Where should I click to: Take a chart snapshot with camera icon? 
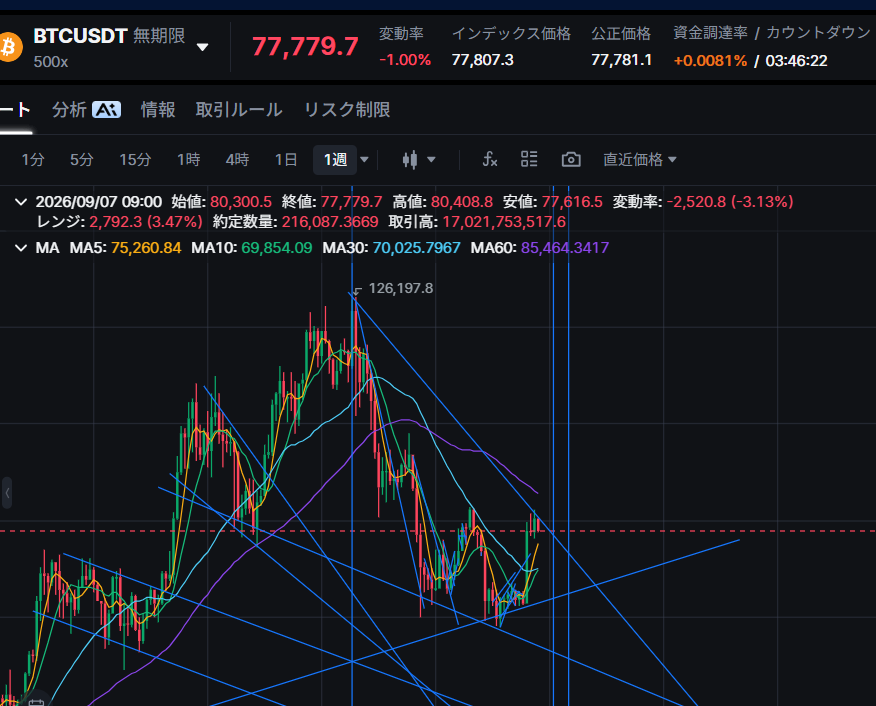571,160
